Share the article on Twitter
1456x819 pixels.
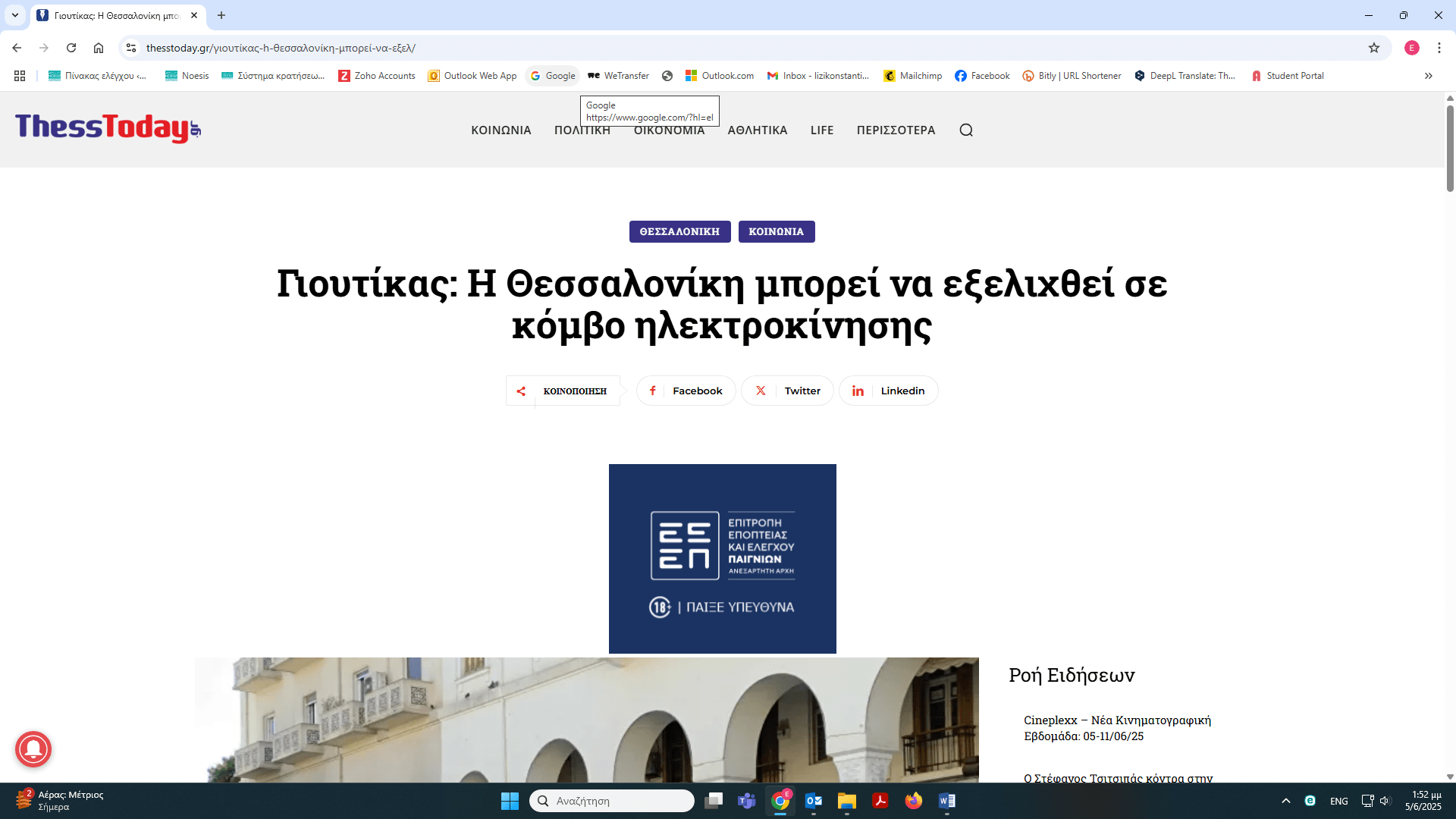787,391
